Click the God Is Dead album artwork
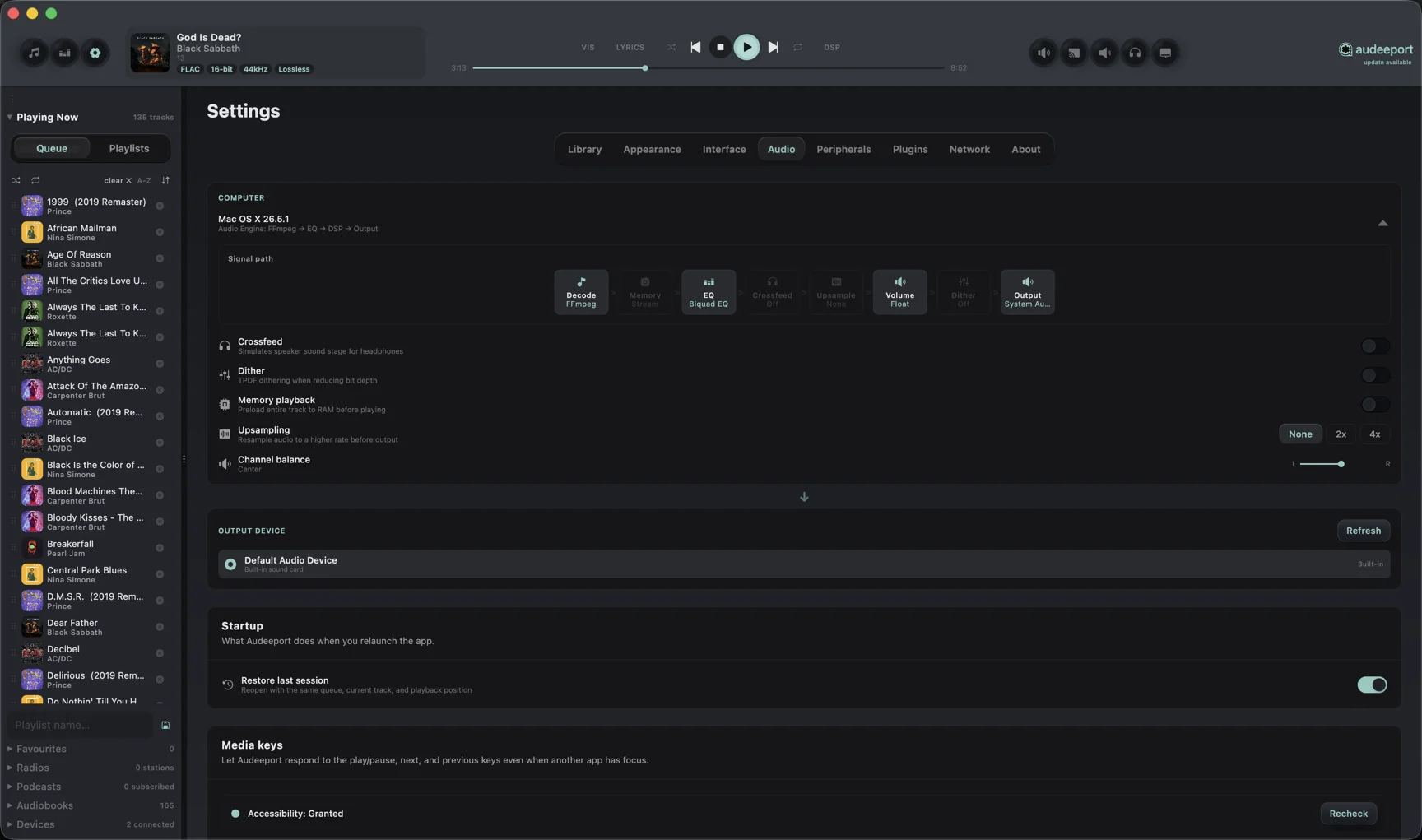Image resolution: width=1422 pixels, height=840 pixels. (x=150, y=53)
